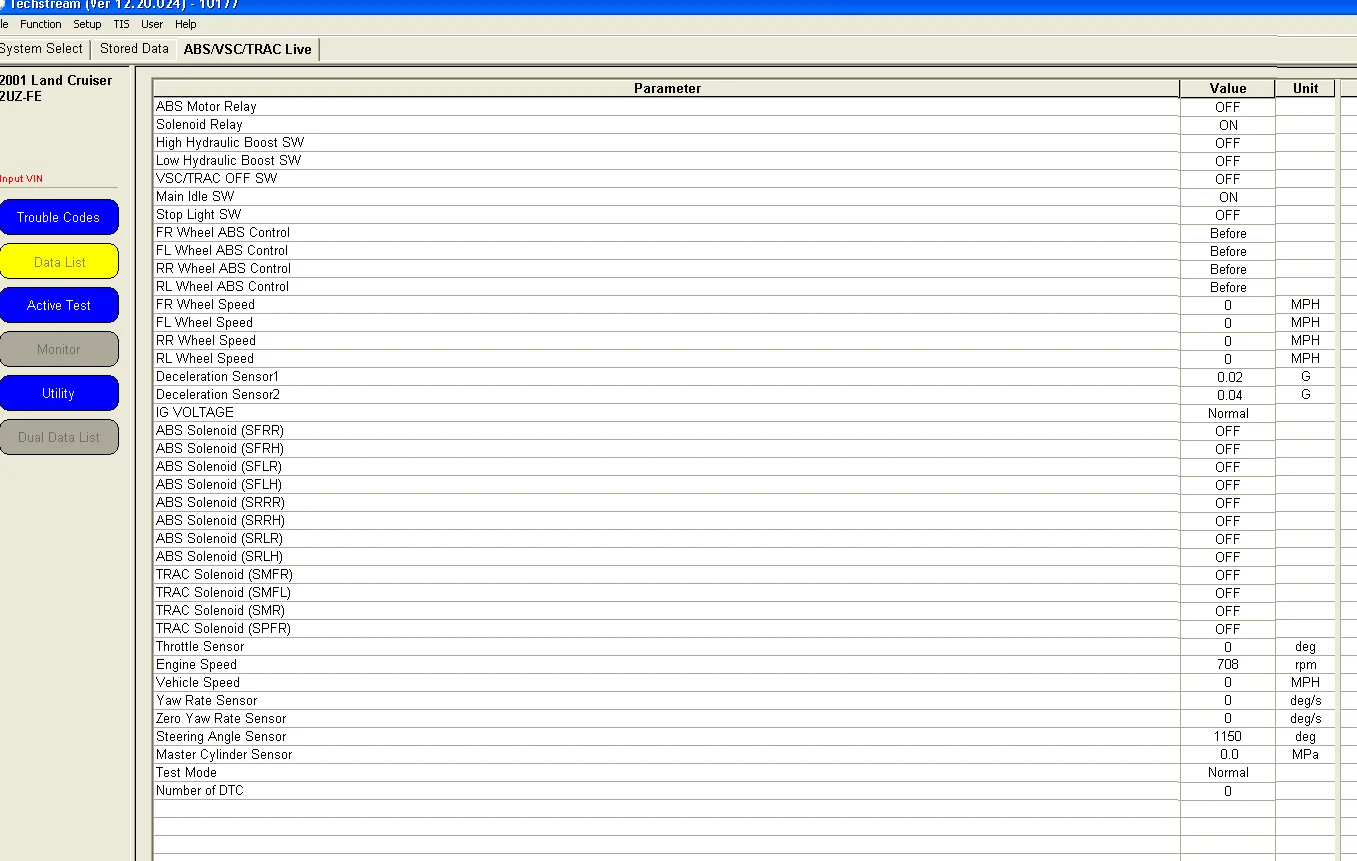Select the ABS/VSC/TRAC Live tab
The height and width of the screenshot is (861, 1357).
pyautogui.click(x=248, y=49)
